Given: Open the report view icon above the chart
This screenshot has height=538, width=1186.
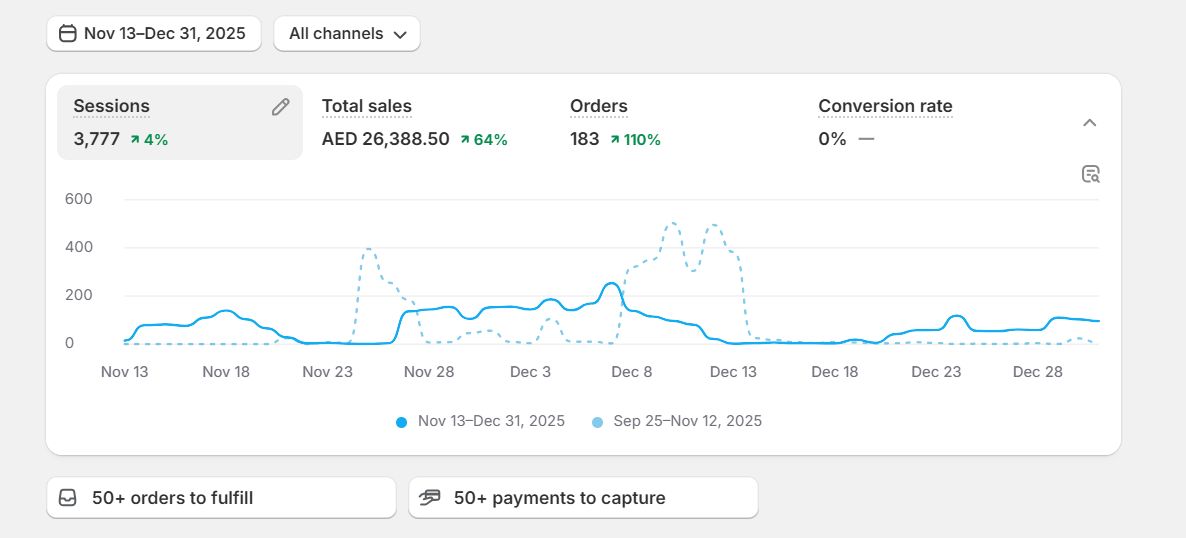Looking at the screenshot, I should pyautogui.click(x=1090, y=174).
